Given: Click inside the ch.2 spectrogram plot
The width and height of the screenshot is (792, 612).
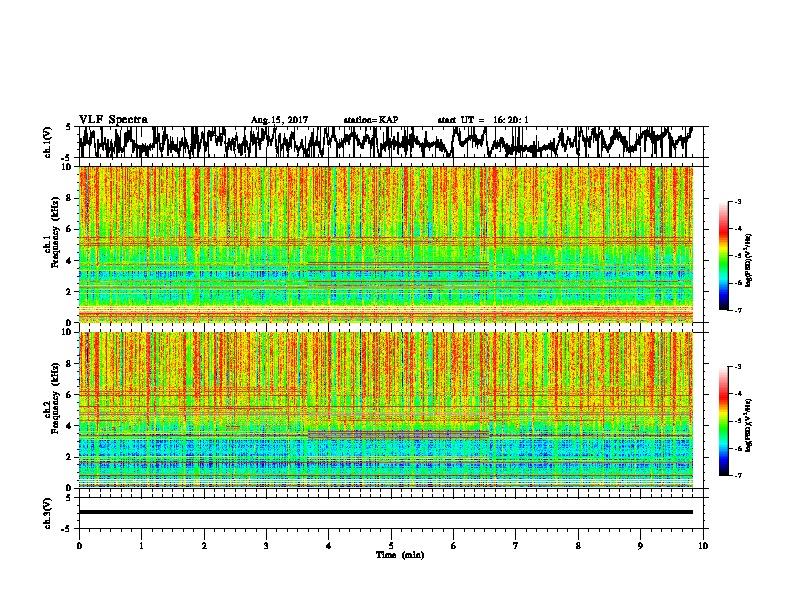Looking at the screenshot, I should [x=385, y=410].
